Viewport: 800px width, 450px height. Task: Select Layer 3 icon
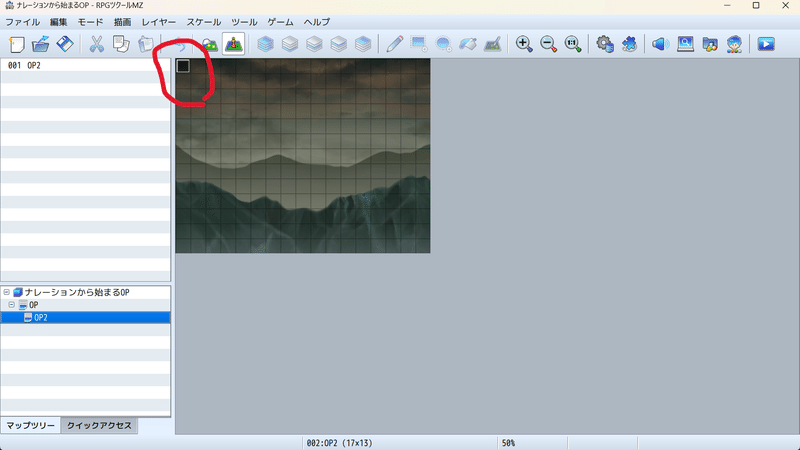click(x=339, y=44)
